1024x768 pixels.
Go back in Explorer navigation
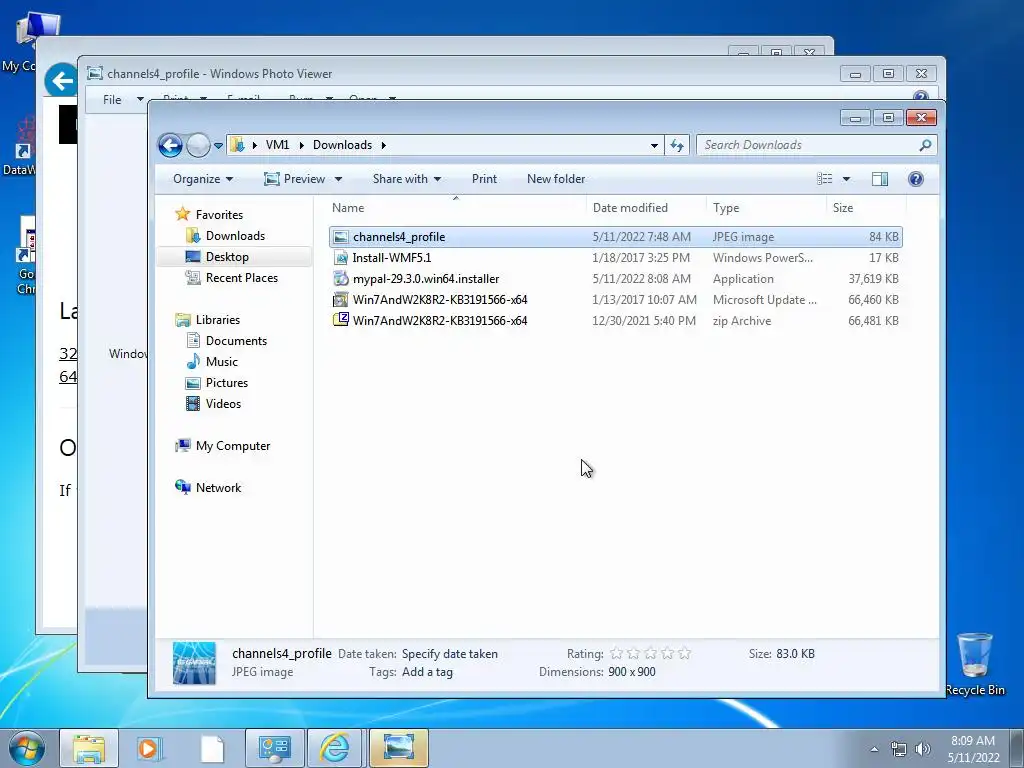click(x=170, y=145)
